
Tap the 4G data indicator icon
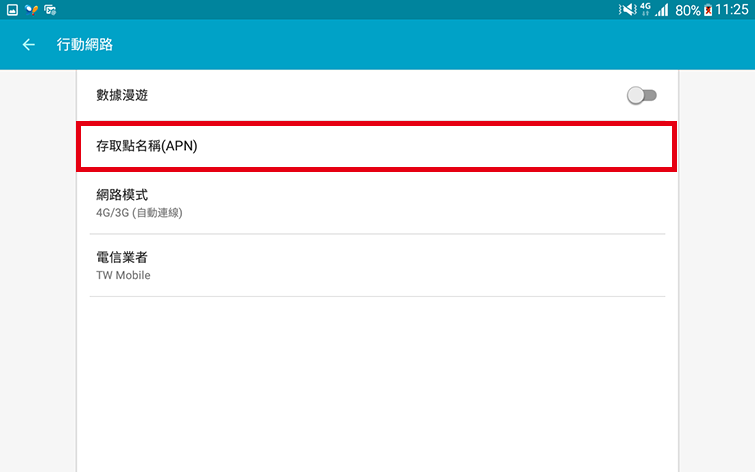point(645,9)
